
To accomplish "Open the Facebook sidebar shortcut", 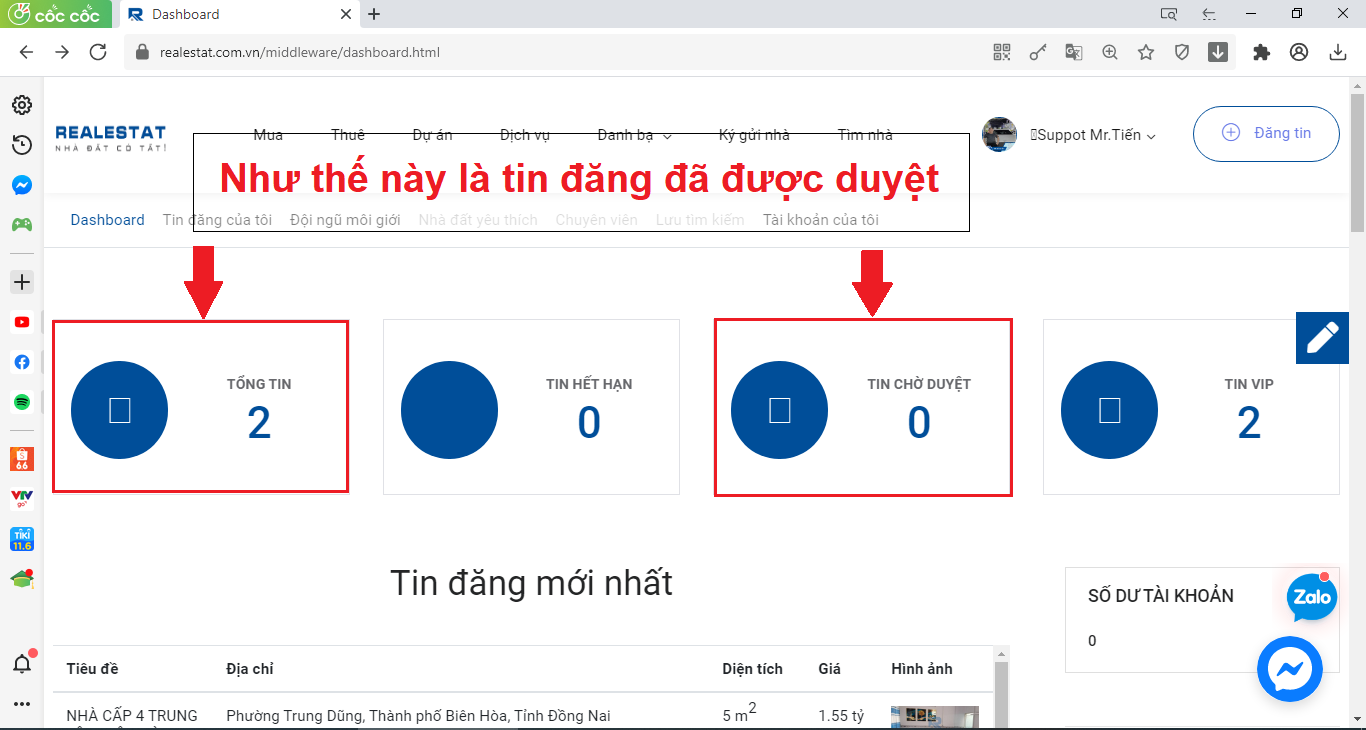I will pos(21,362).
